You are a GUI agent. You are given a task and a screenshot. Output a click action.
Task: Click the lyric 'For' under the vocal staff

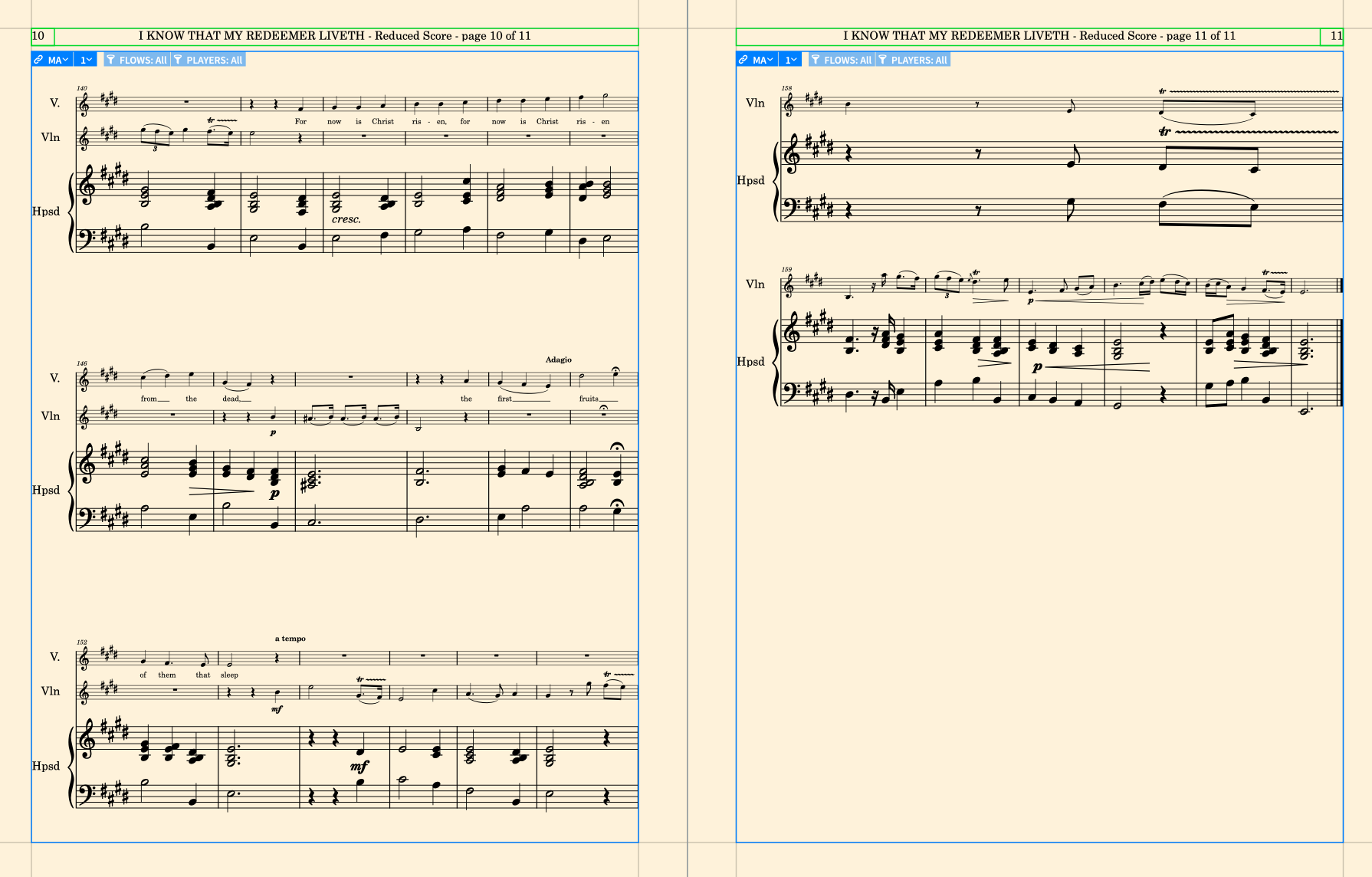click(300, 121)
